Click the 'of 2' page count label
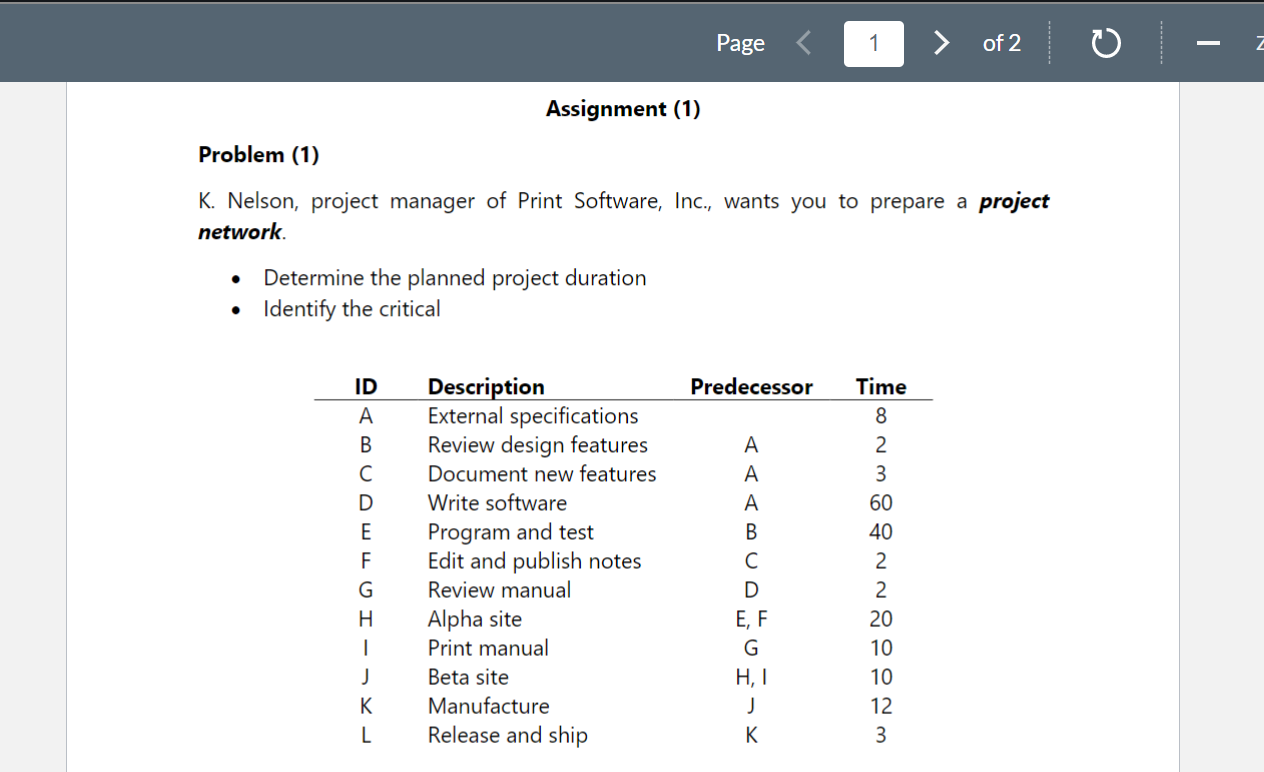 pyautogui.click(x=1001, y=43)
